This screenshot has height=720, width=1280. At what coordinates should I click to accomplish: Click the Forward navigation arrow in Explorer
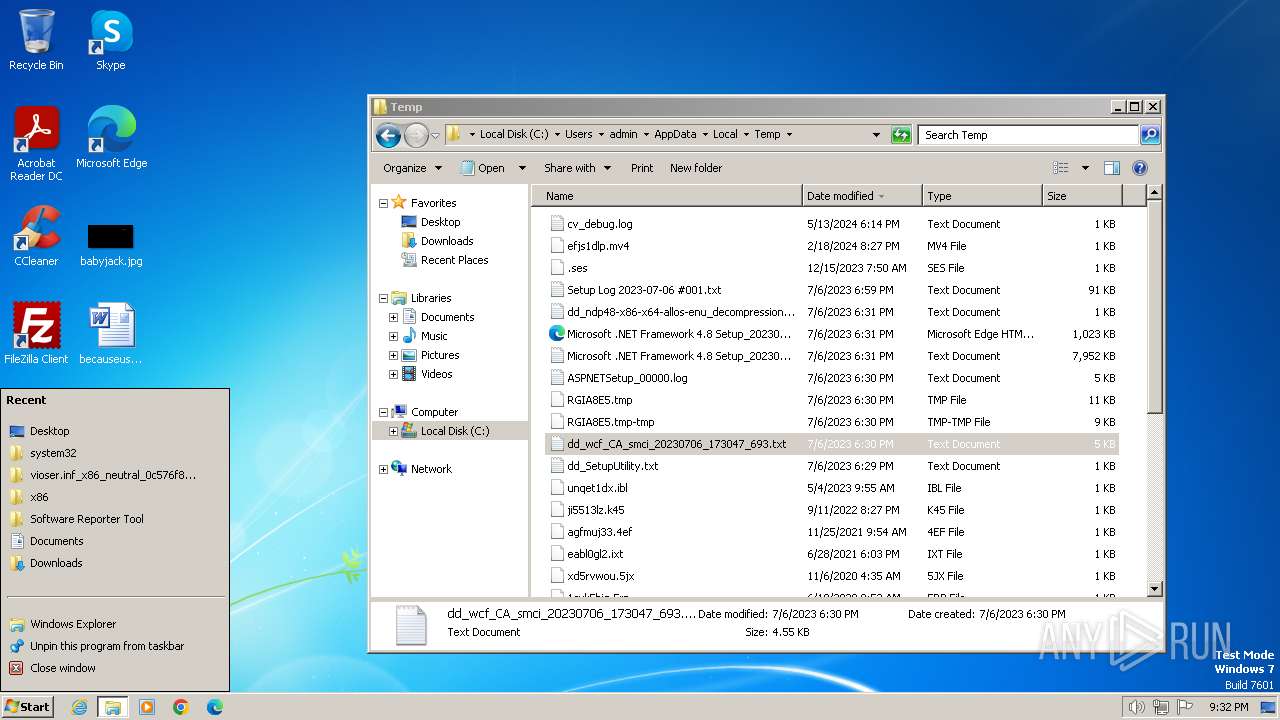pyautogui.click(x=416, y=135)
